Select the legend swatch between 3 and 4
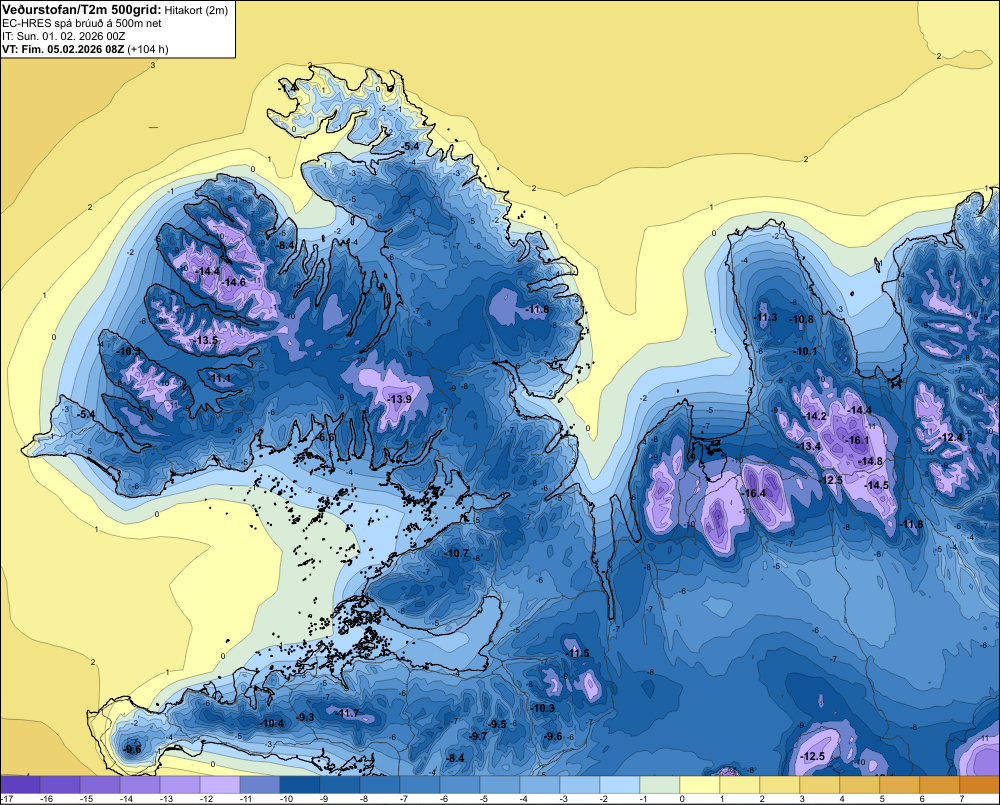Viewport: 1000px width, 805px height. point(820,785)
